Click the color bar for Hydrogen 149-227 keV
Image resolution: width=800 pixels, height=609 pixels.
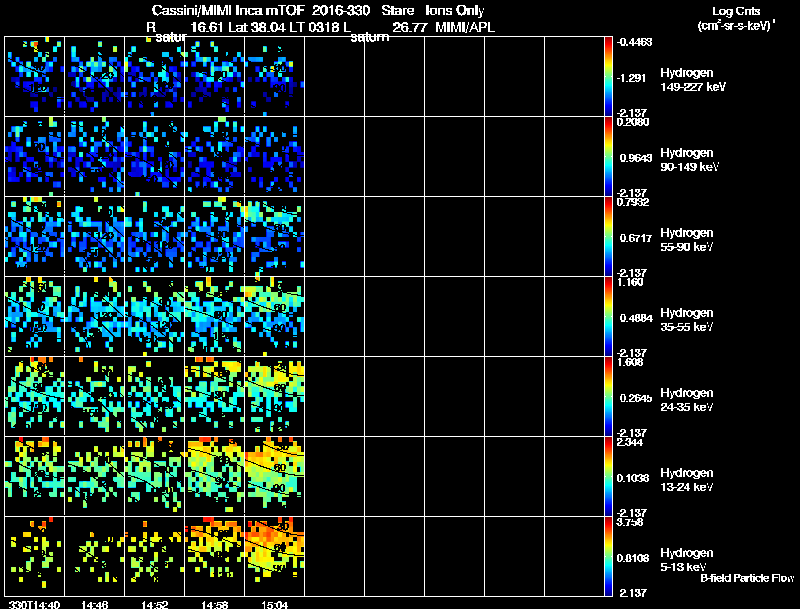point(608,77)
